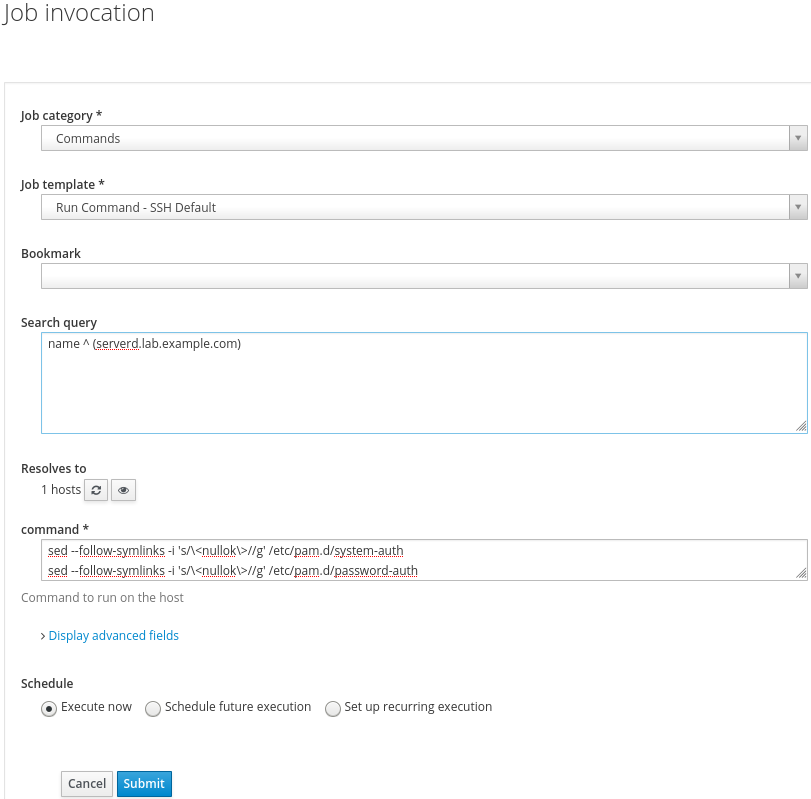Click the Display advanced fields chevron

coord(43,636)
